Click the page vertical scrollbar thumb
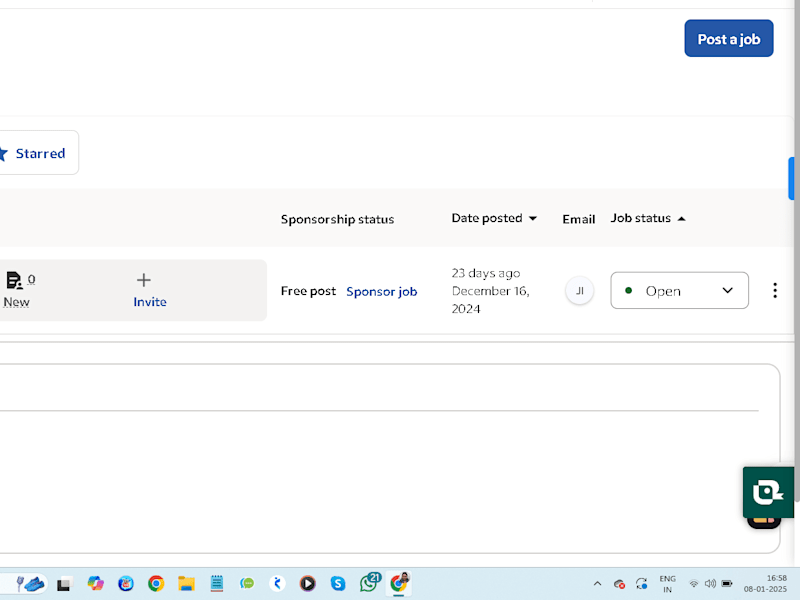Image resolution: width=800 pixels, height=600 pixels. (x=791, y=179)
